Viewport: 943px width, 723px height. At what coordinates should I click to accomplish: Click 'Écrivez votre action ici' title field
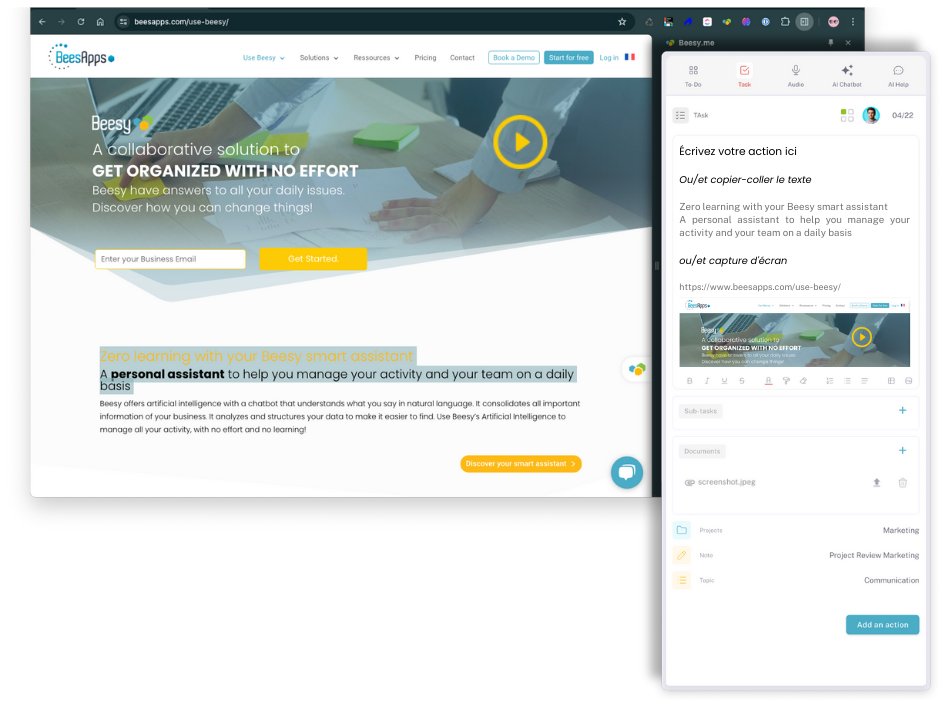click(x=737, y=151)
